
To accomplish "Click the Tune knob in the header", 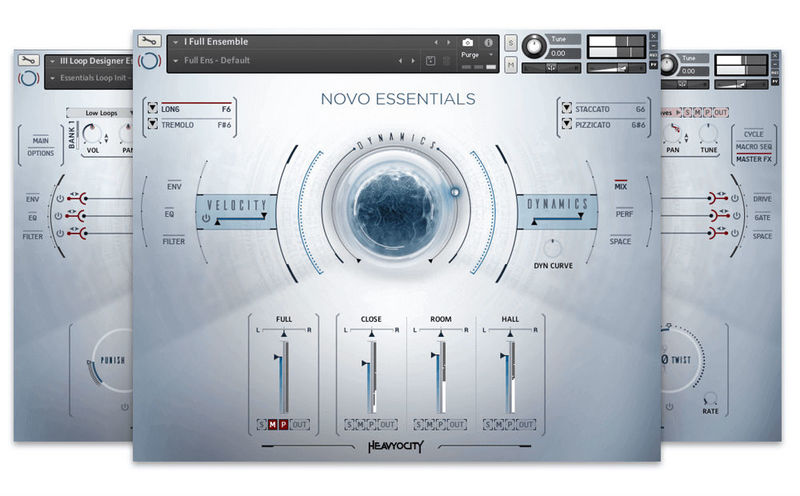I will click(533, 46).
